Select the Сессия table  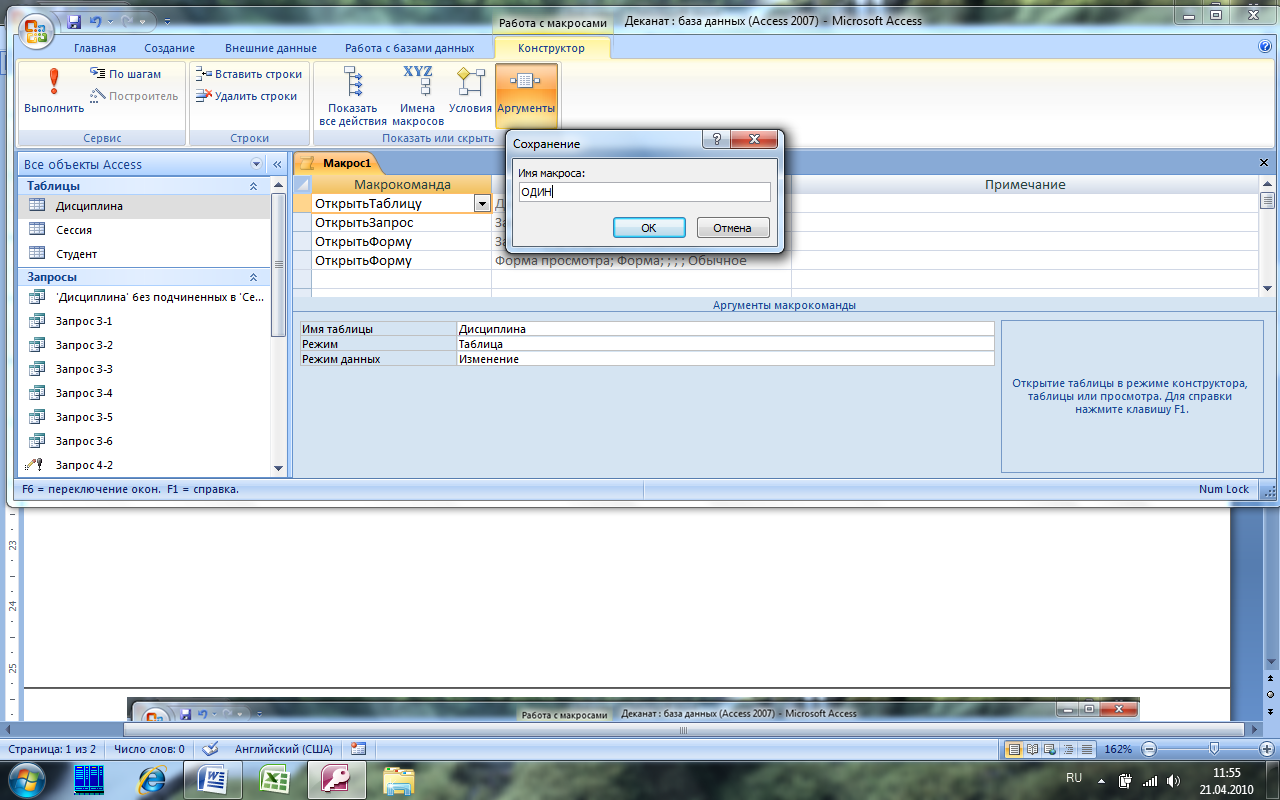(x=144, y=230)
